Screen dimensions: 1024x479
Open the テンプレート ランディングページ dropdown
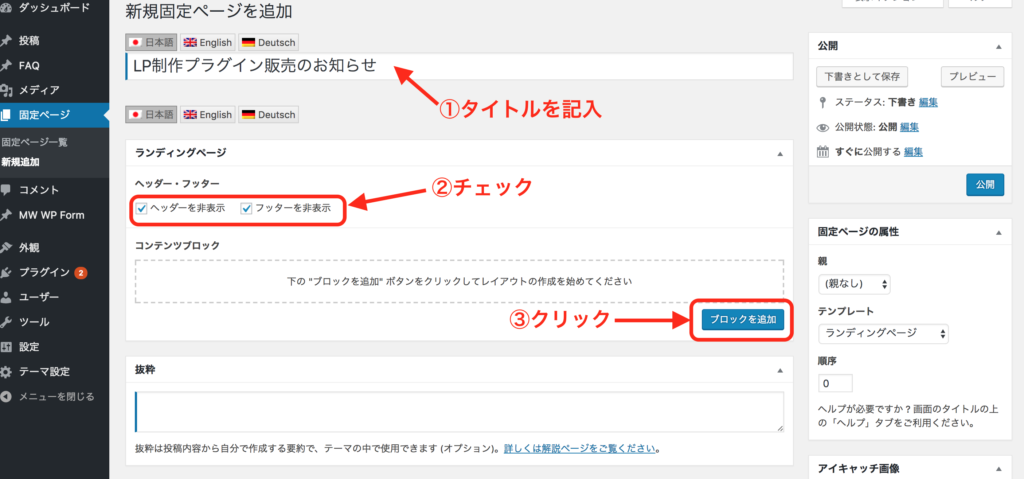point(883,333)
